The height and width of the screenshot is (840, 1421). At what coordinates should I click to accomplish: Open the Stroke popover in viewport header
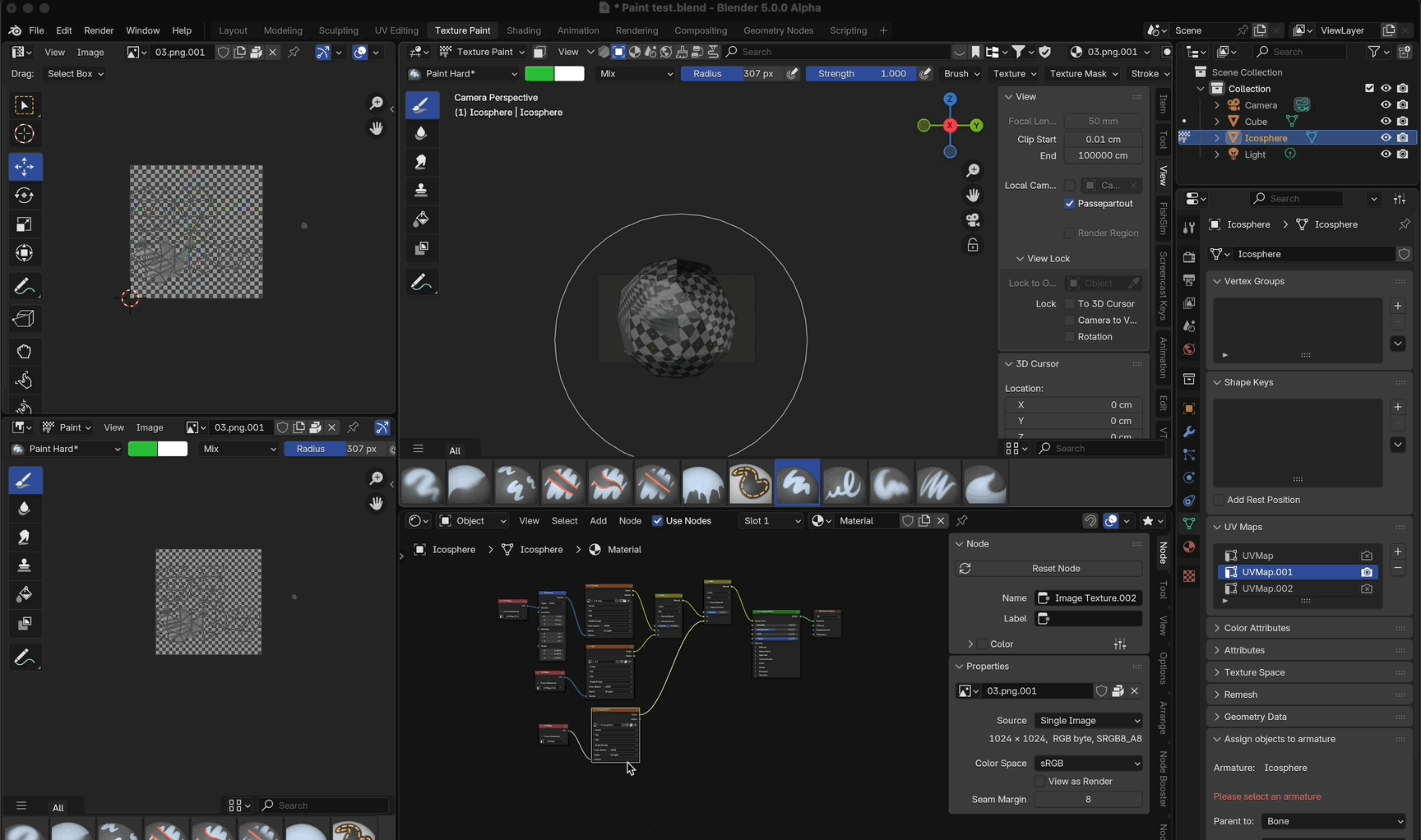[1150, 74]
